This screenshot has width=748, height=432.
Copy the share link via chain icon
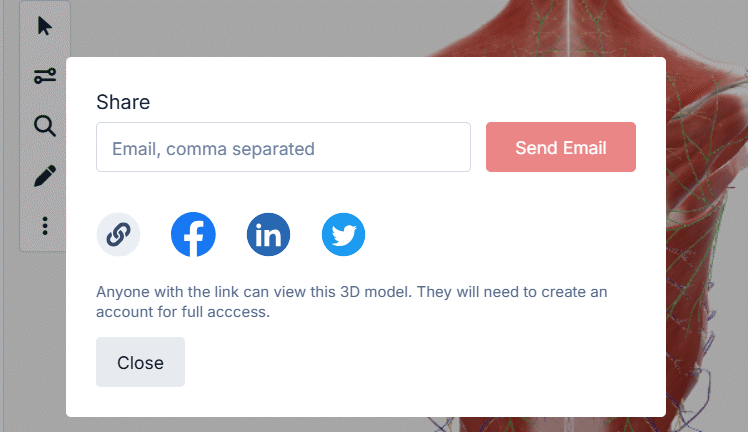118,235
